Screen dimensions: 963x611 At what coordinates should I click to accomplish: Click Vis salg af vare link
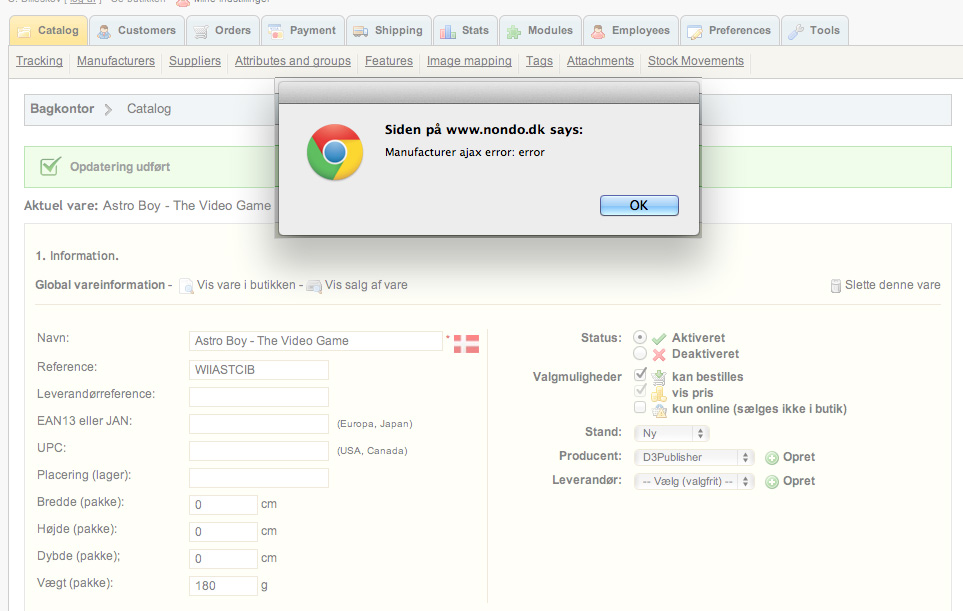(x=366, y=285)
